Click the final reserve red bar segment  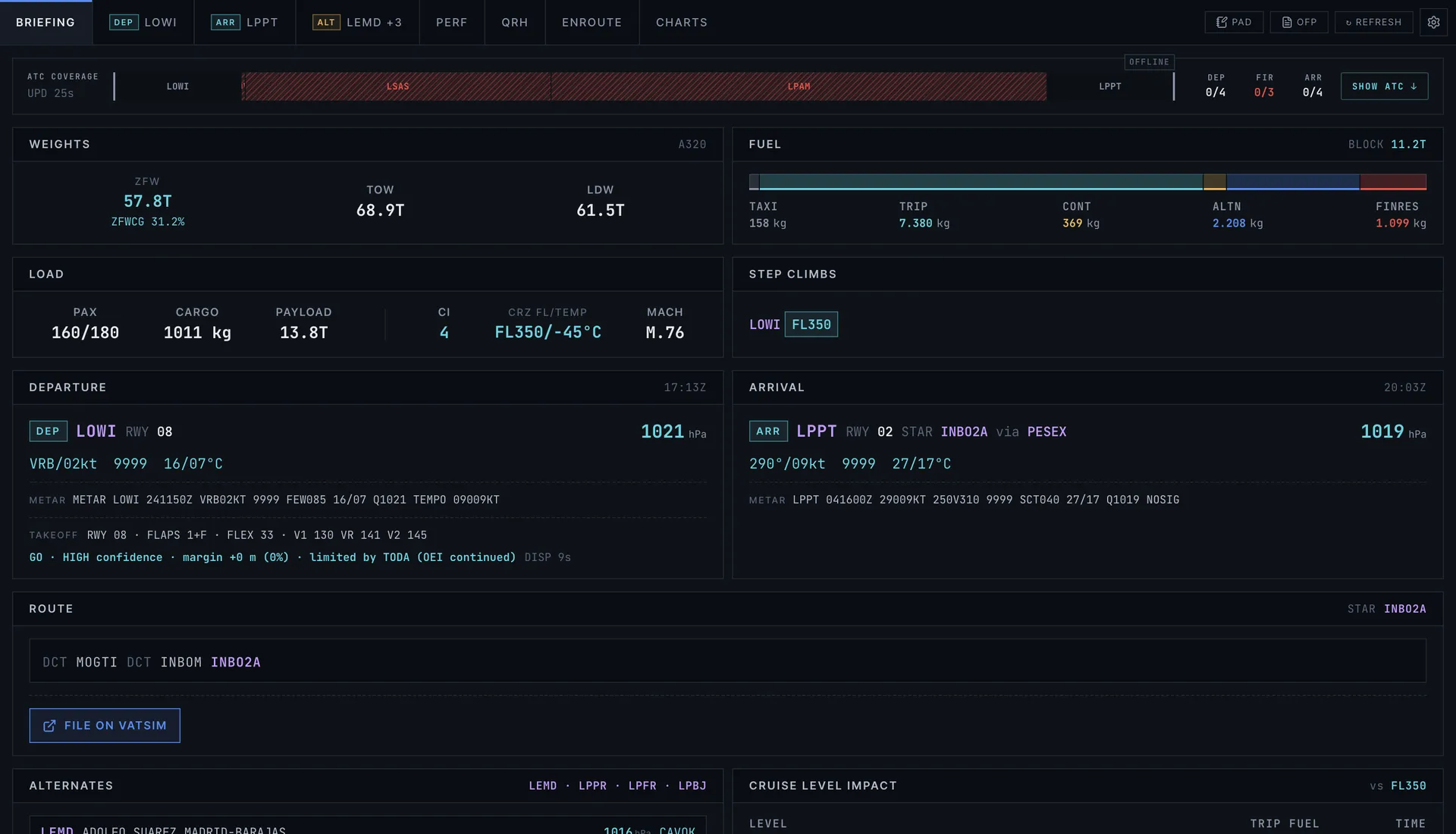[x=1393, y=182]
